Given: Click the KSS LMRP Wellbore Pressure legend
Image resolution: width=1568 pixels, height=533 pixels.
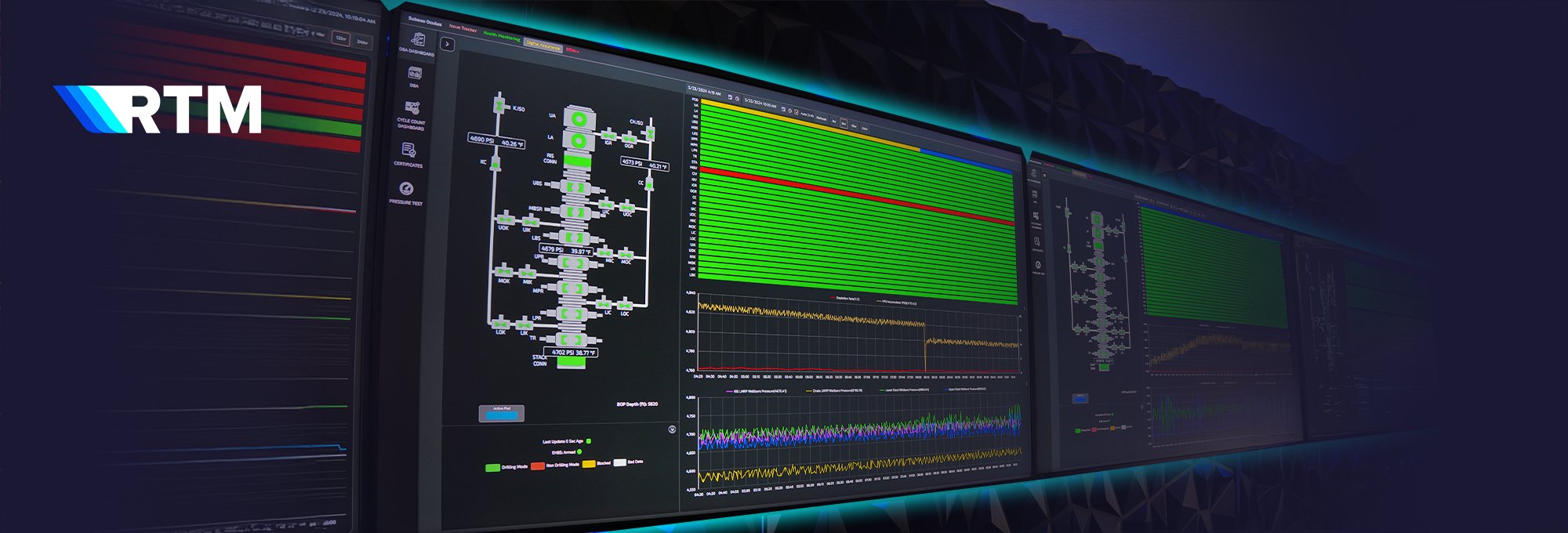Looking at the screenshot, I should tap(757, 391).
